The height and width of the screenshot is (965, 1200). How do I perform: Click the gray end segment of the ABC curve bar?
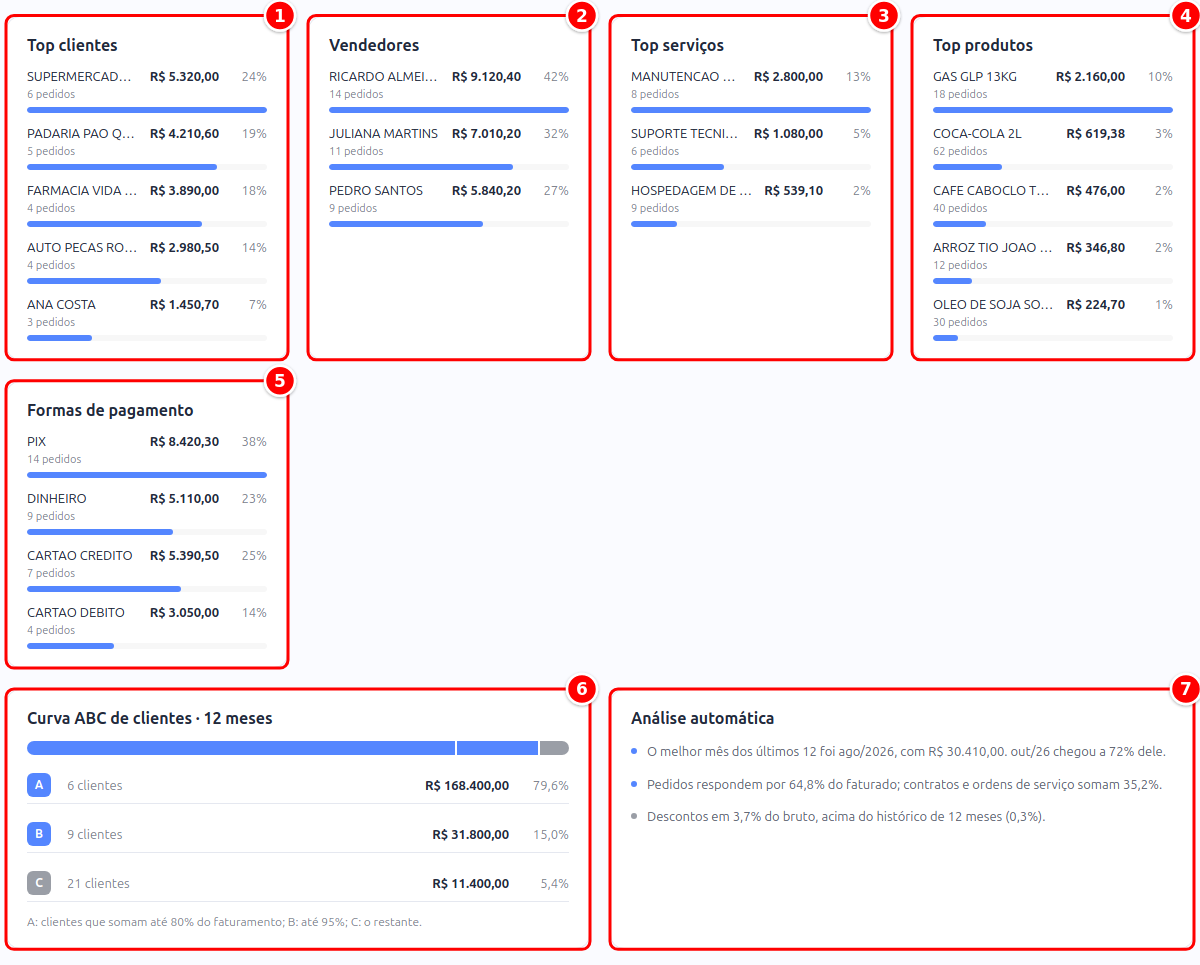(x=554, y=748)
